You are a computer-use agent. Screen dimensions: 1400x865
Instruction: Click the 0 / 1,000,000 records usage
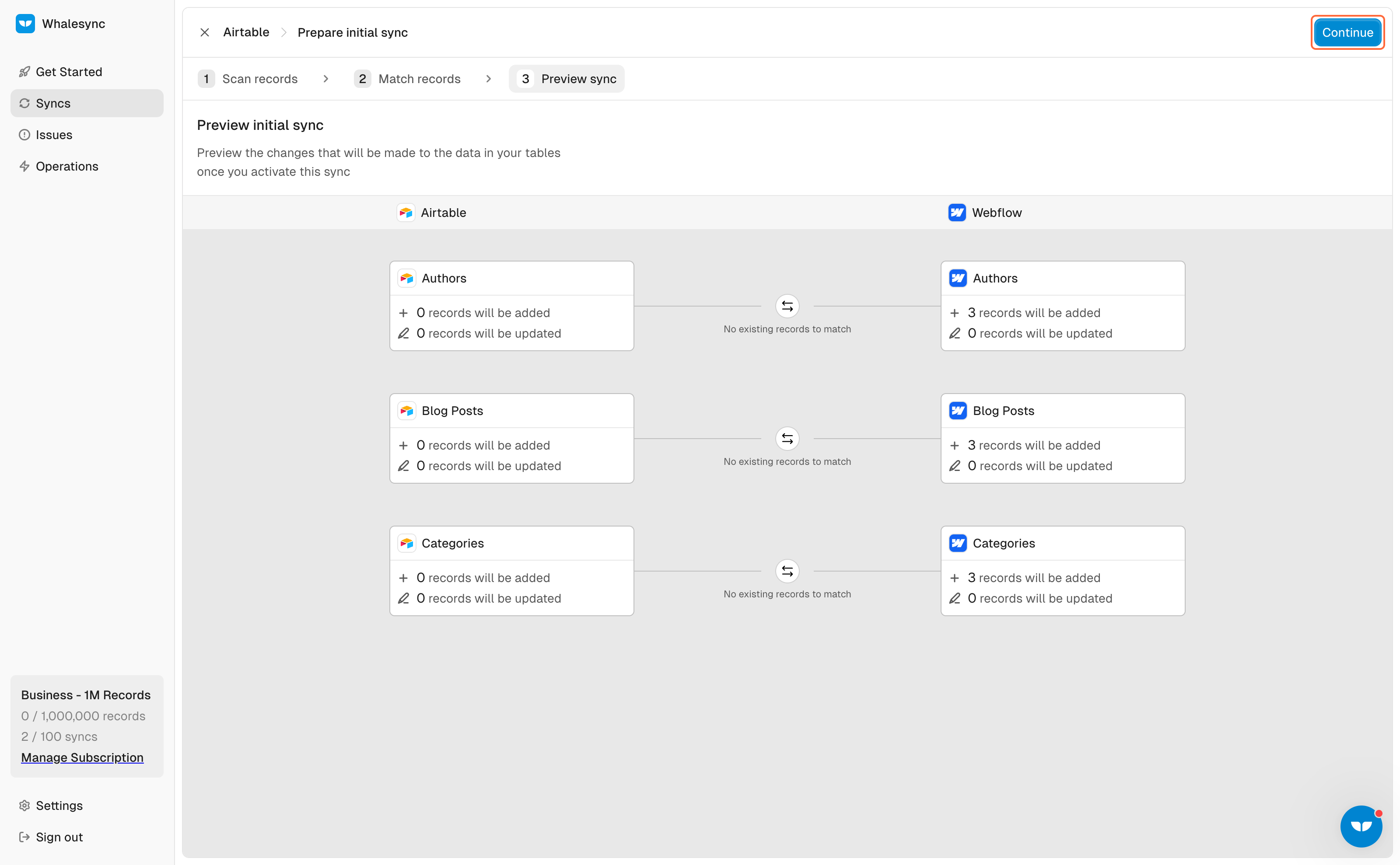tap(83, 716)
